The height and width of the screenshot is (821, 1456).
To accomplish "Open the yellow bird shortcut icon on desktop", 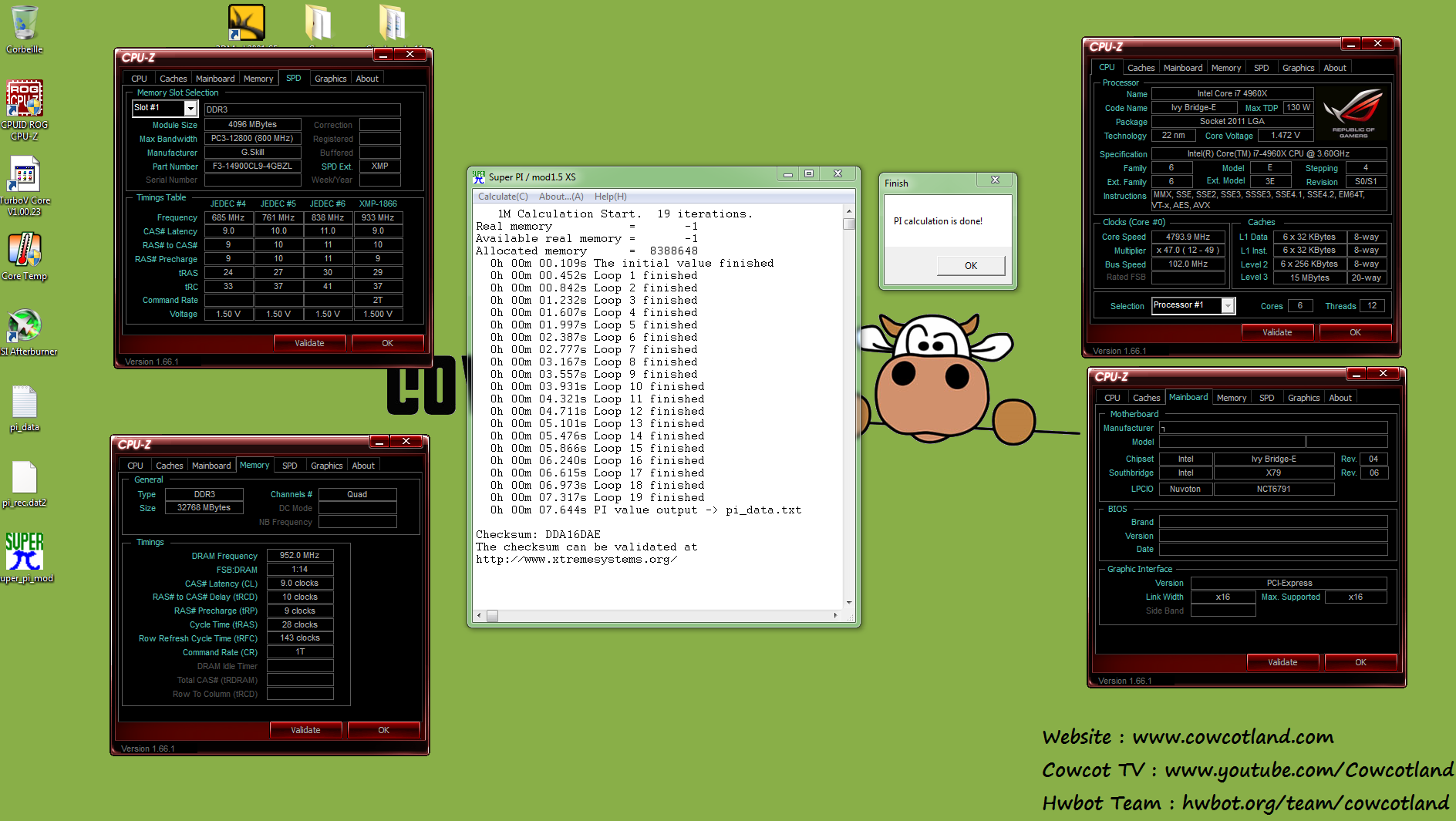I will pos(247,22).
